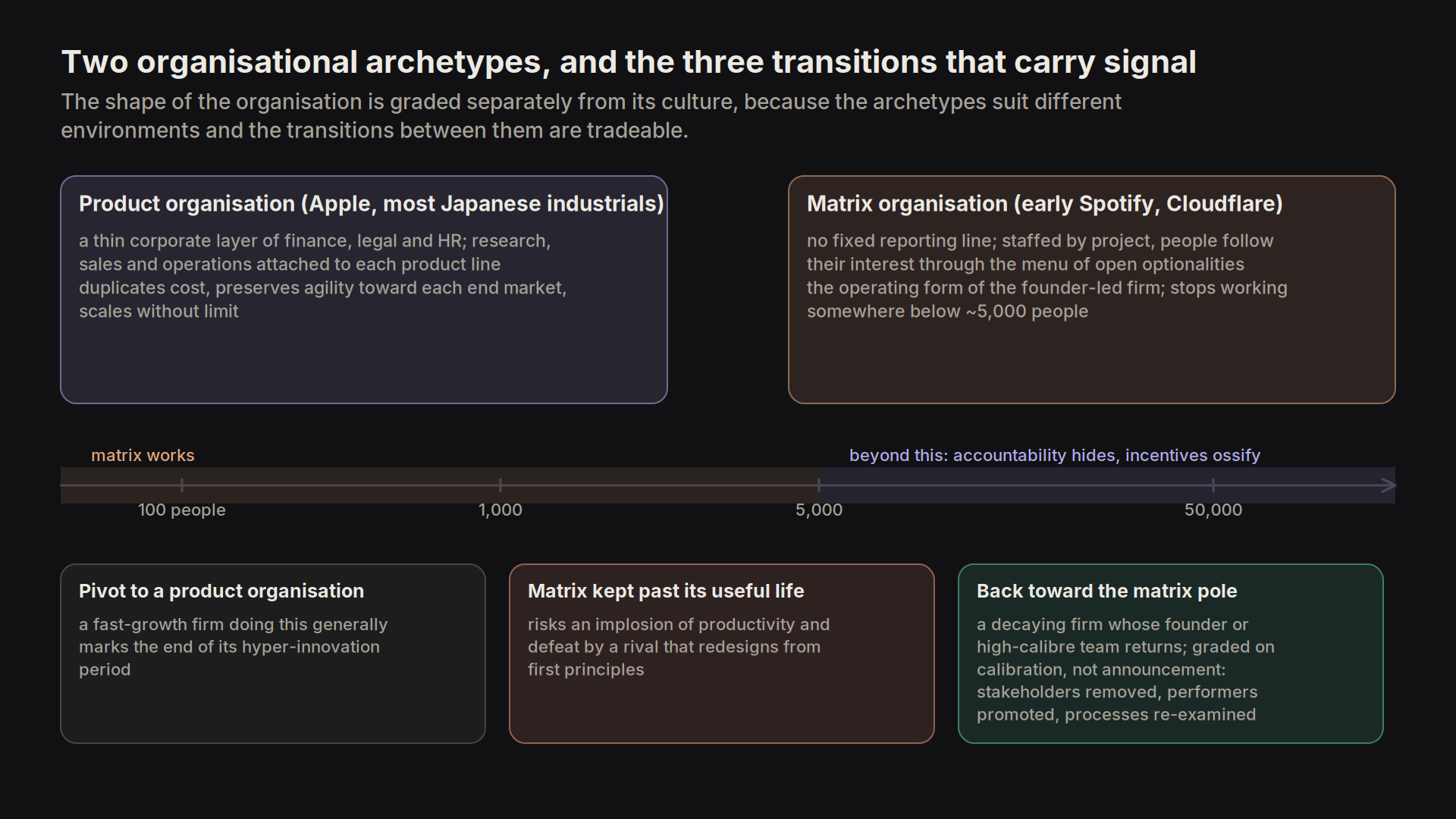1456x819 pixels.
Task: Click the 'Matrix organisation (early Spotify, Cloudflare)' heading
Action: pyautogui.click(x=1045, y=204)
